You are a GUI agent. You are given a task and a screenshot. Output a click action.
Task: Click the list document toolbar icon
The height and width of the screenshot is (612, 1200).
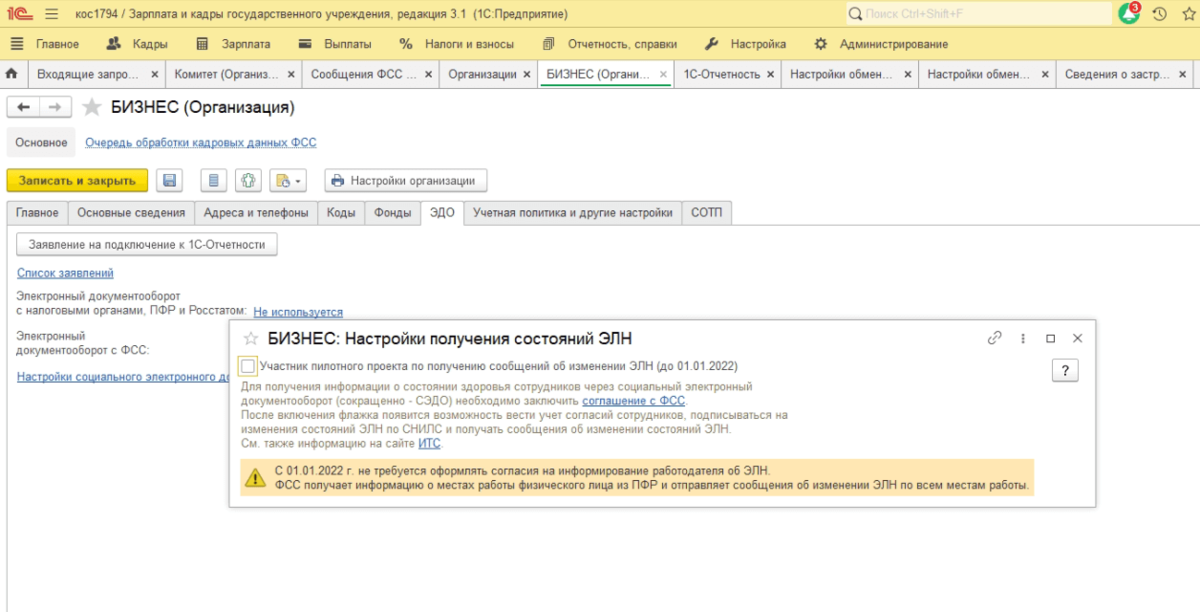click(x=213, y=181)
